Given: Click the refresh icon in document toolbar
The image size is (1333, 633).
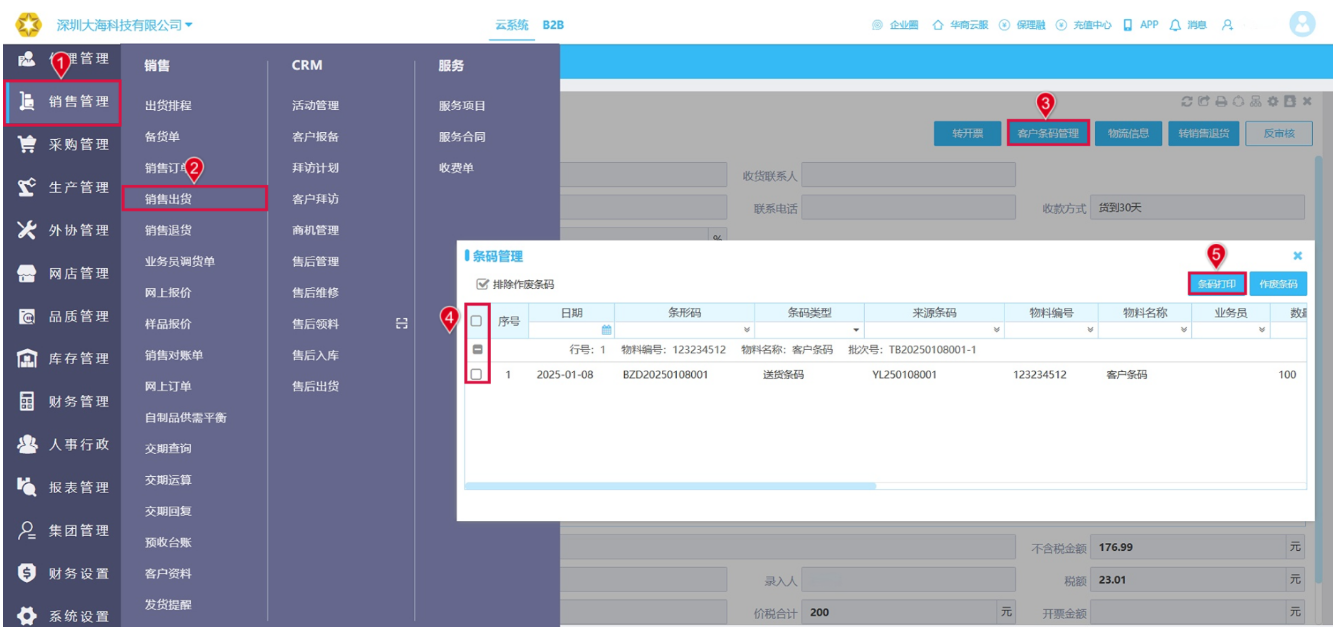Looking at the screenshot, I should [1187, 101].
